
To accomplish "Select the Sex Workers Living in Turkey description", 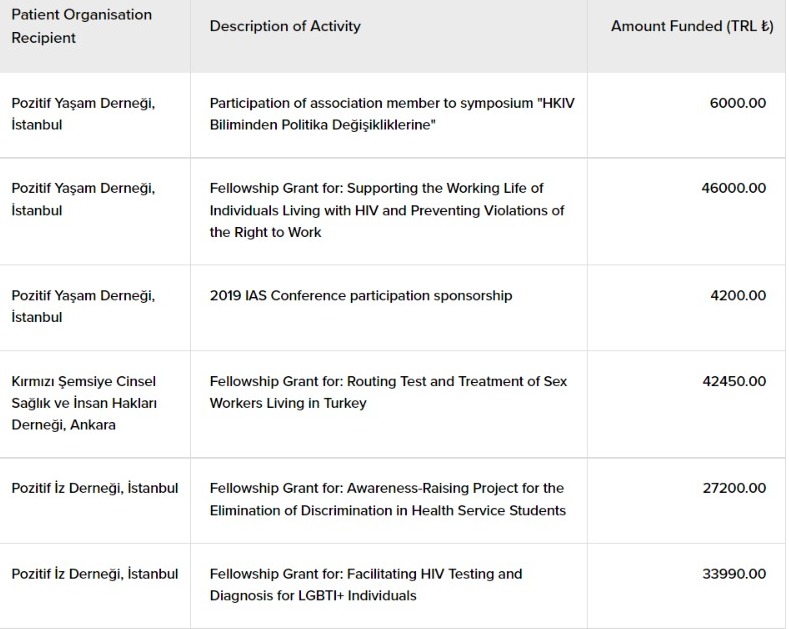I will pos(388,392).
